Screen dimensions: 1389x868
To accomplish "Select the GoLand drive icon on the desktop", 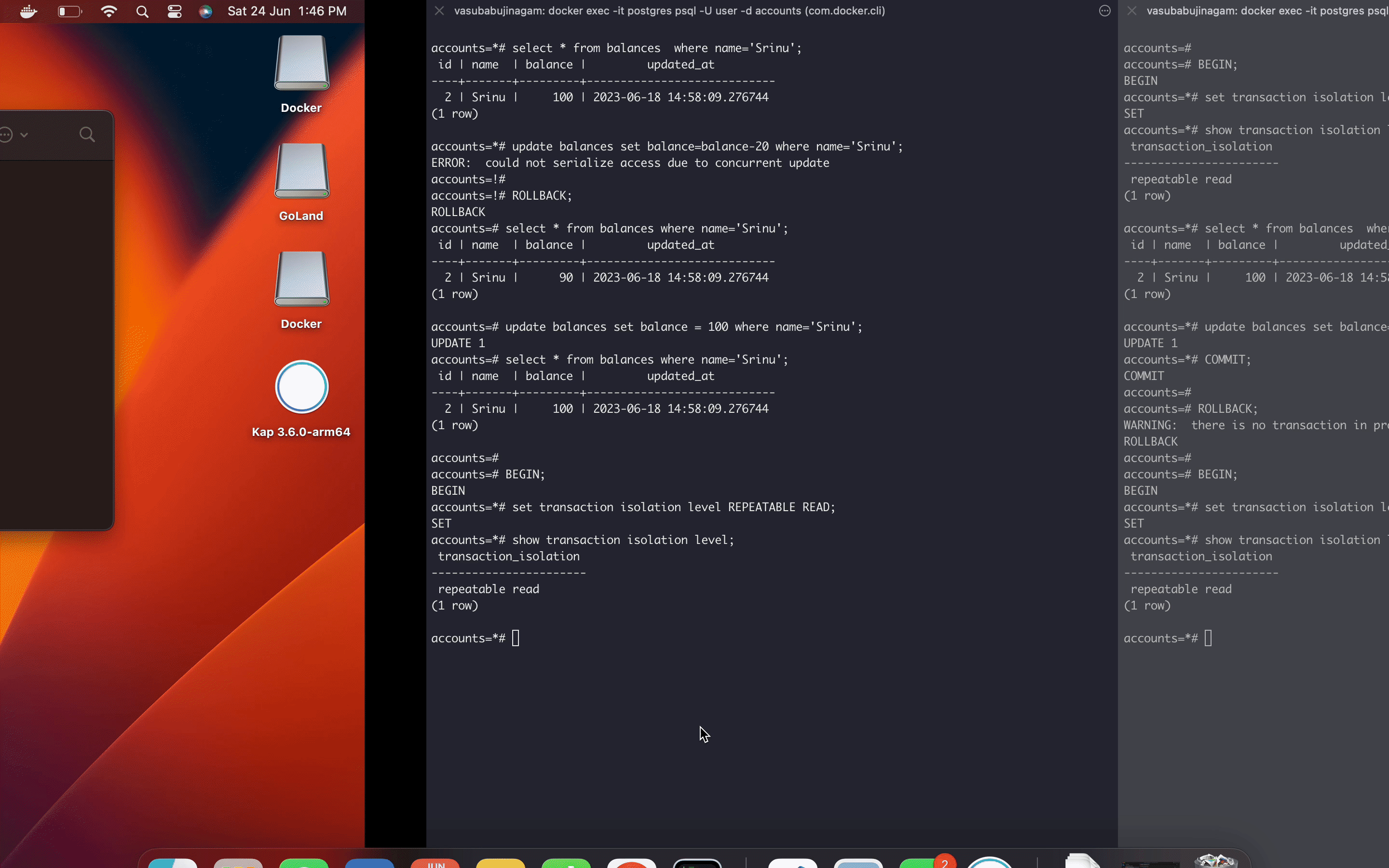I will tap(301, 171).
